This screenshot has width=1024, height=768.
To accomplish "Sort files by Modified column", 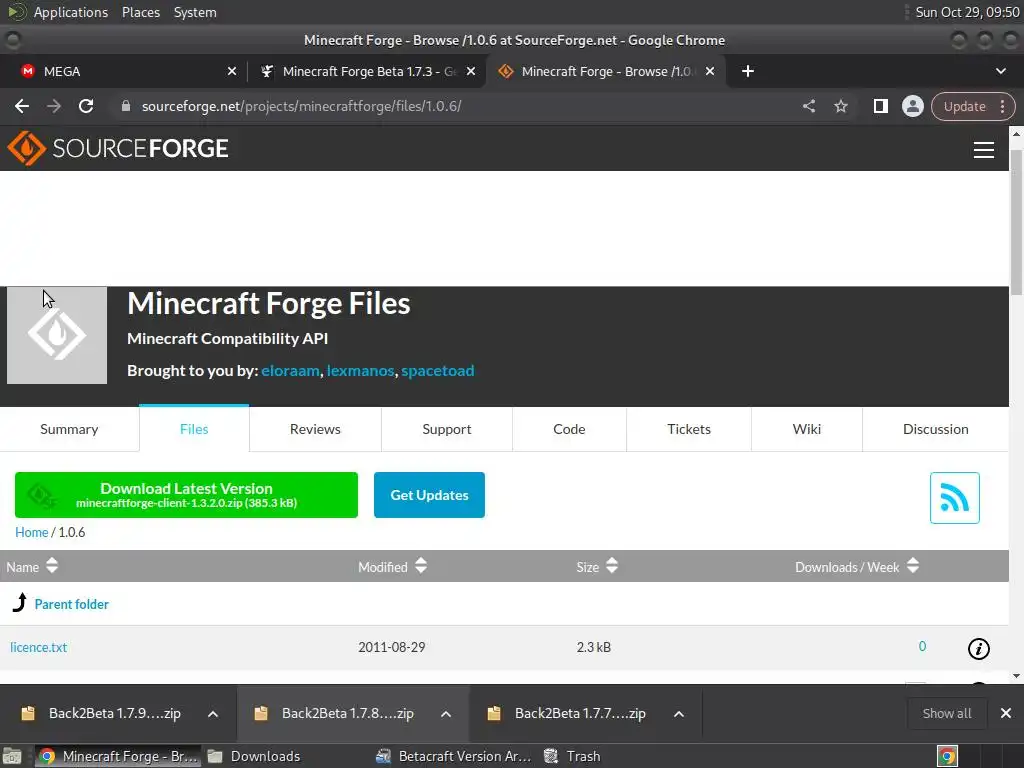I will click(x=392, y=567).
